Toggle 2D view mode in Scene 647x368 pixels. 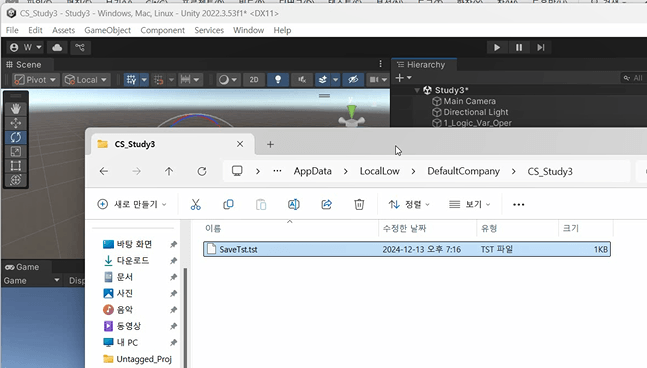(x=254, y=80)
